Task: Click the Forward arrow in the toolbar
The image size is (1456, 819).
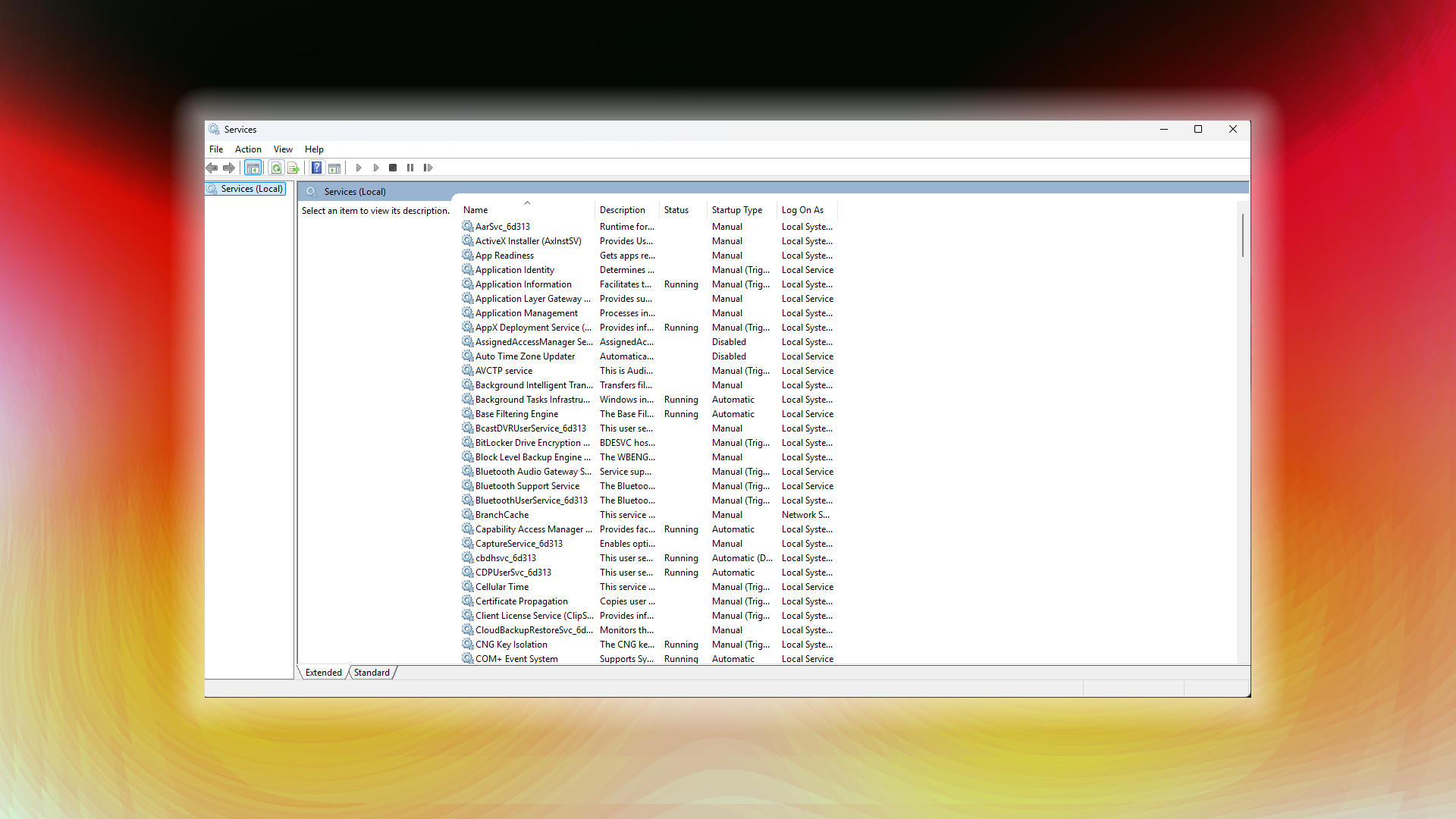Action: (228, 168)
